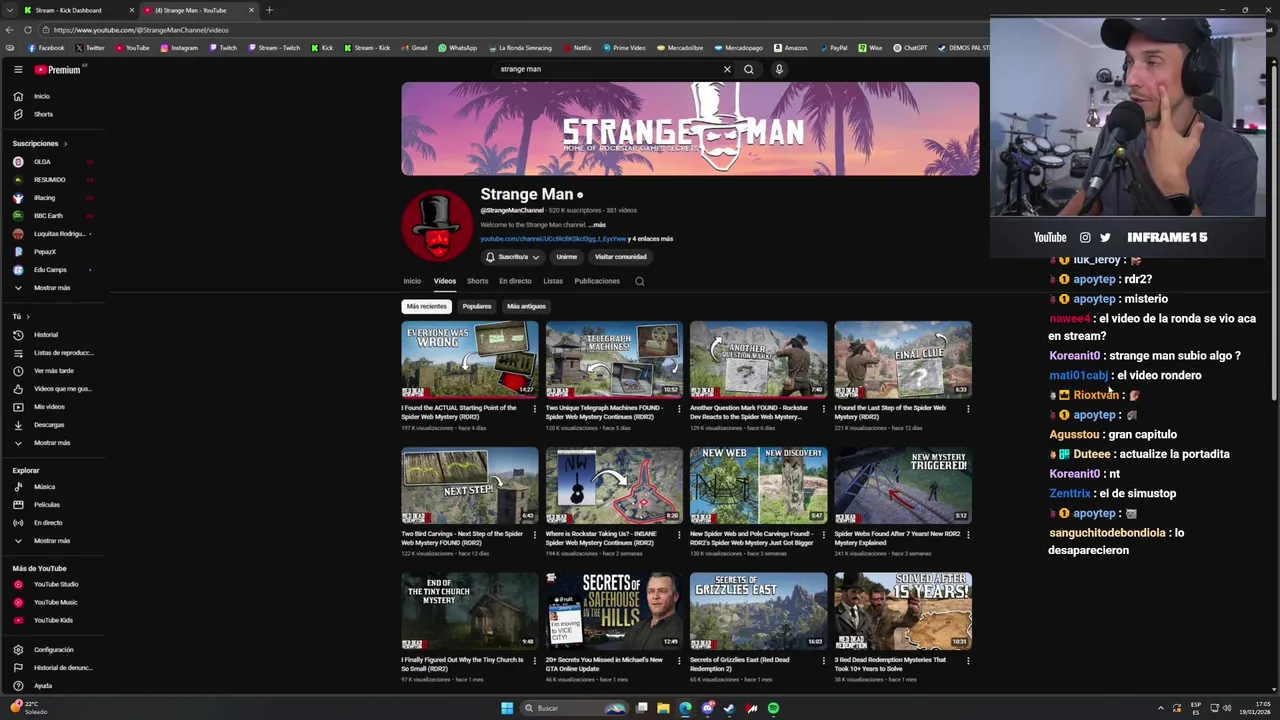Switch to channel Shorts tab

tap(478, 281)
